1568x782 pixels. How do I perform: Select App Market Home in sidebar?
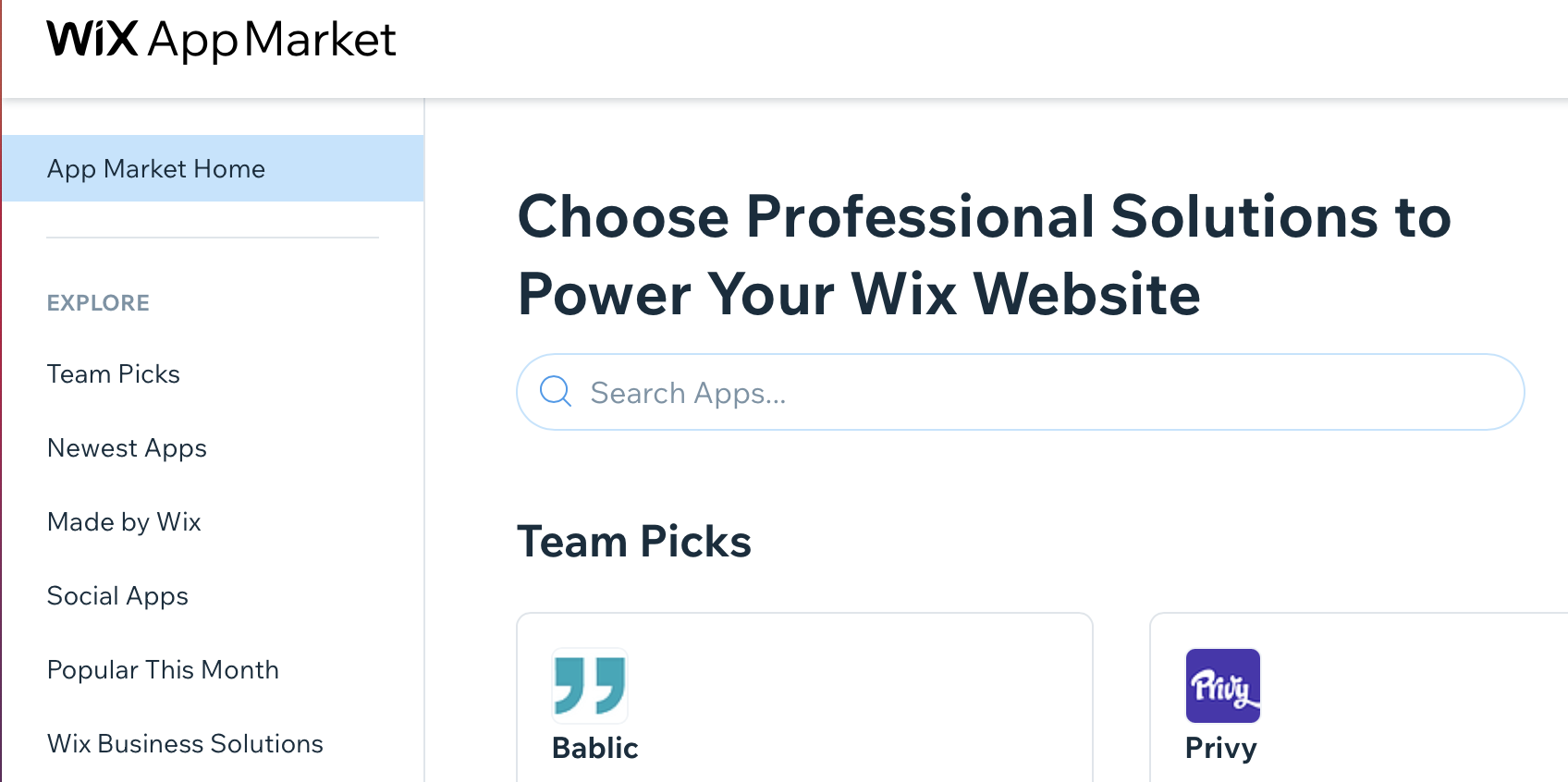[213, 168]
